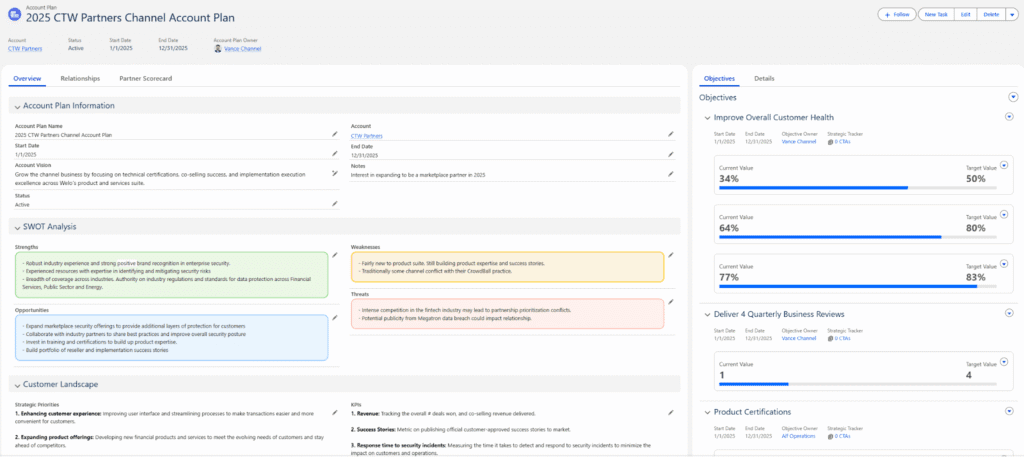Collapse the Account Plan Information section
The height and width of the screenshot is (457, 1024).
coord(17,106)
